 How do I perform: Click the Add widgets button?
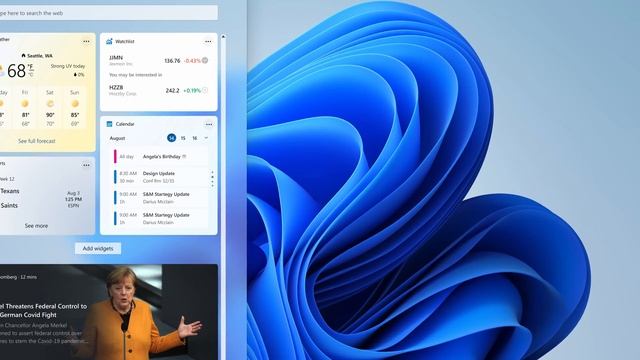(98, 248)
